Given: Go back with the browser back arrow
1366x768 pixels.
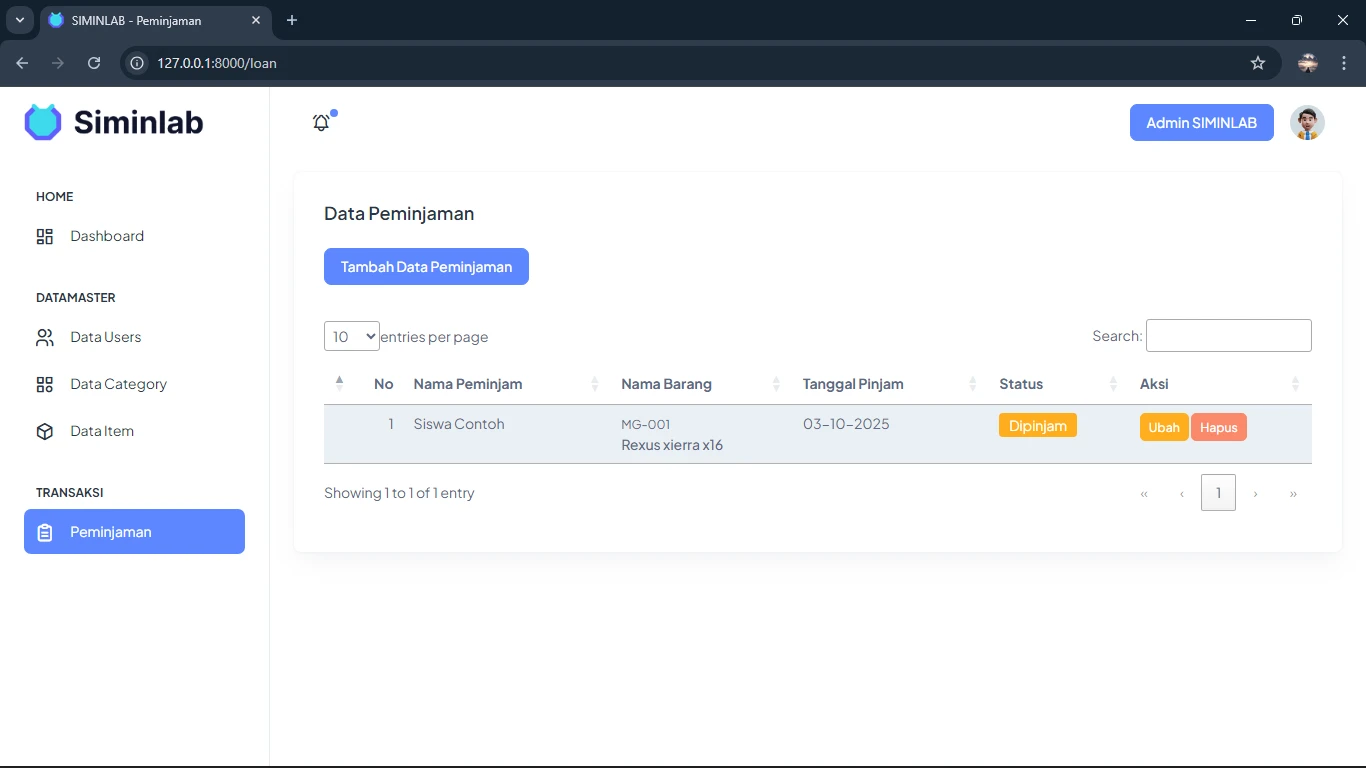Looking at the screenshot, I should click(22, 63).
